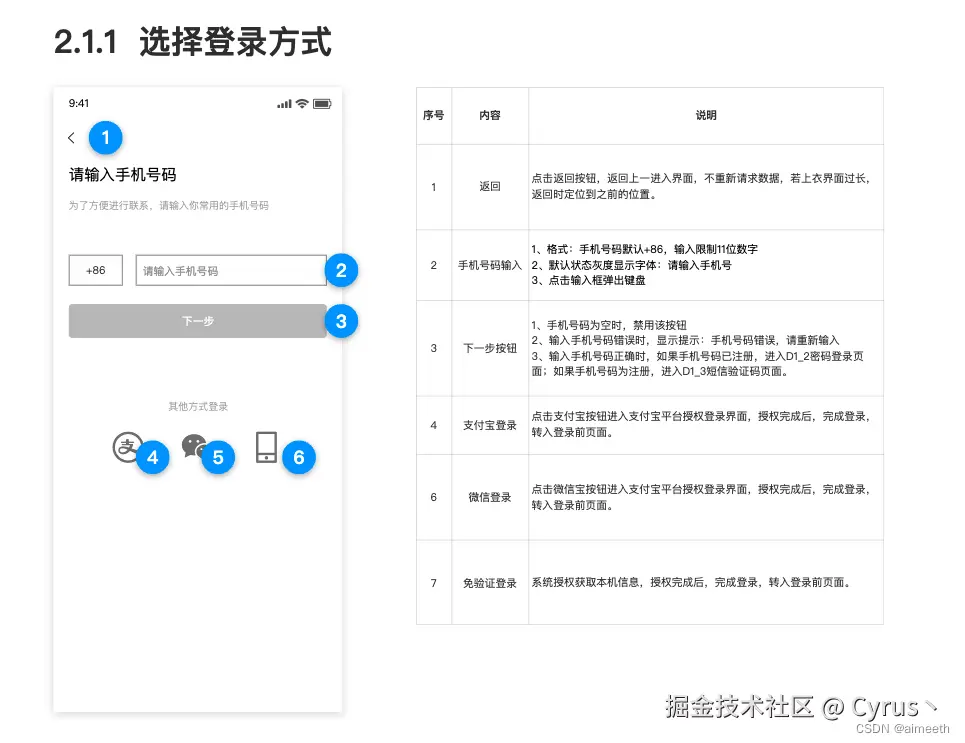965x743 pixels.
Task: Click the 下一步按钮 table cell
Action: tap(490, 348)
